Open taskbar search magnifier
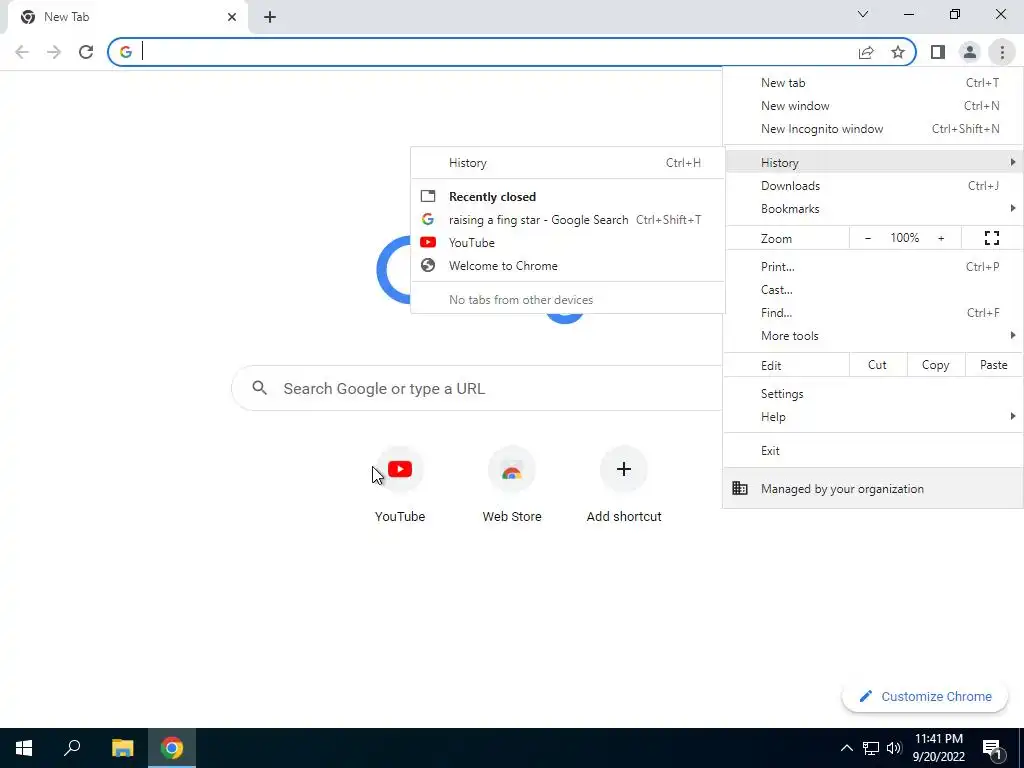 72,748
